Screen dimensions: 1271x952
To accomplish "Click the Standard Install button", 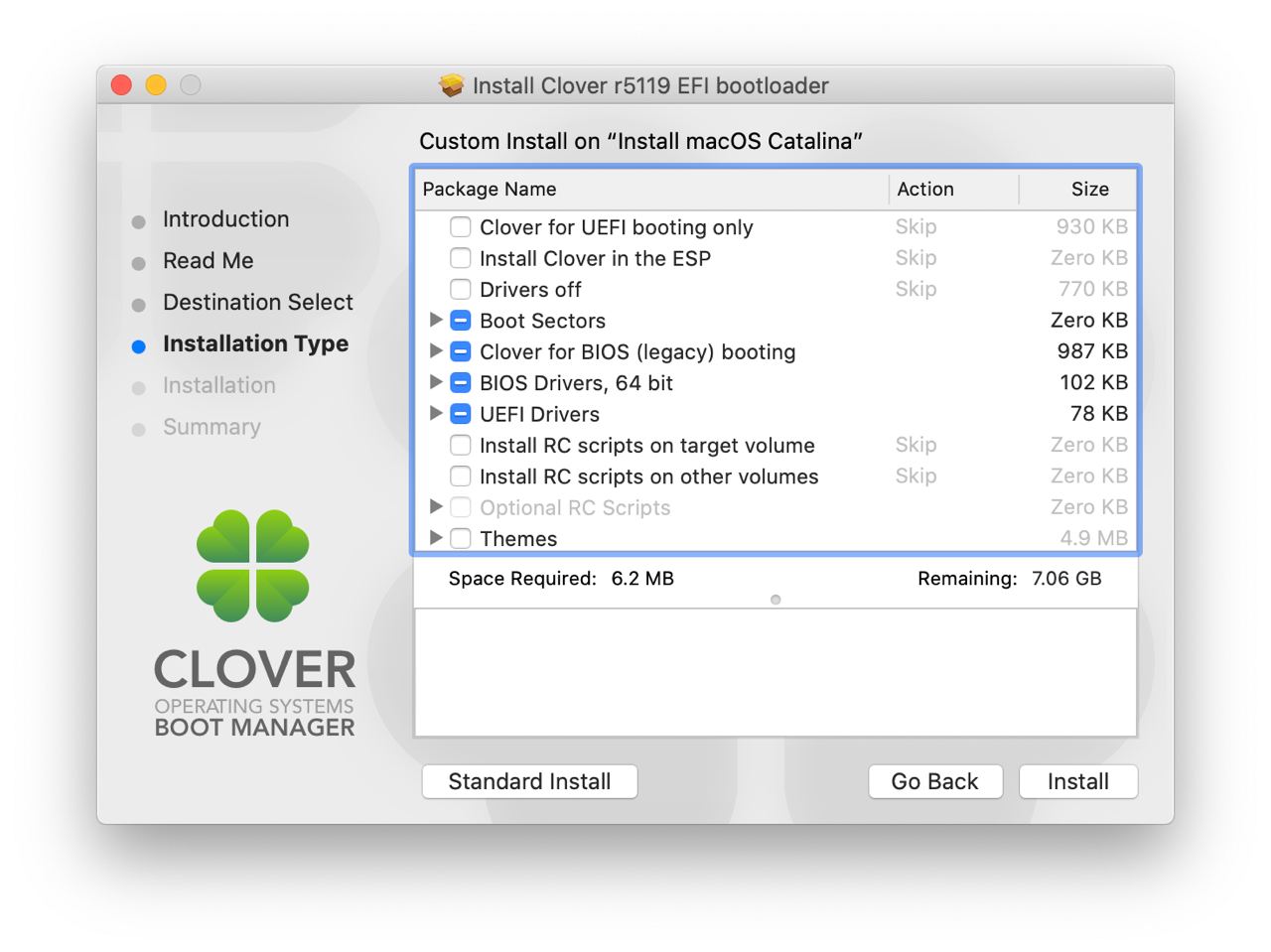I will tap(529, 781).
